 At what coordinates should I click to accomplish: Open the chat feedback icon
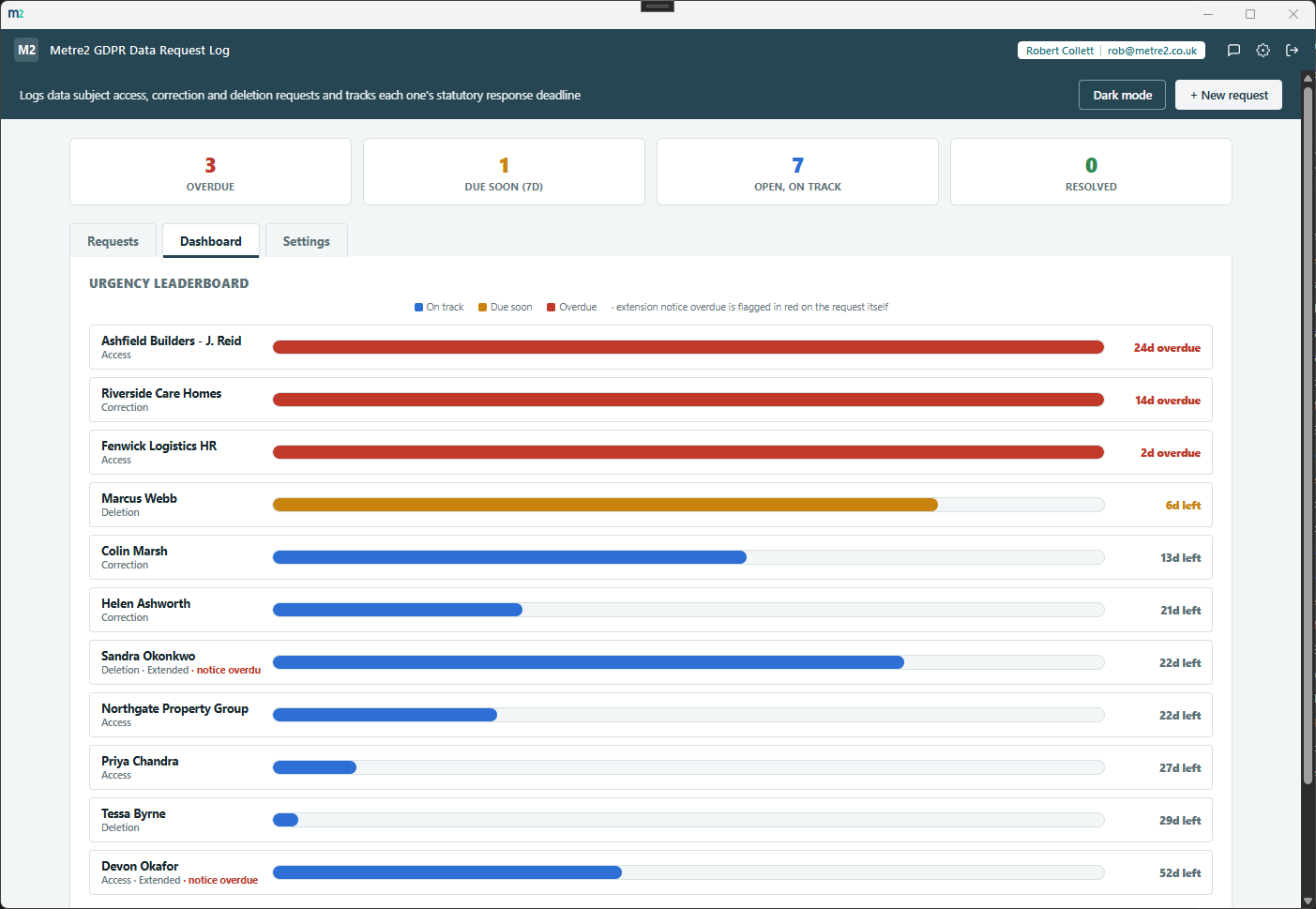1233,51
